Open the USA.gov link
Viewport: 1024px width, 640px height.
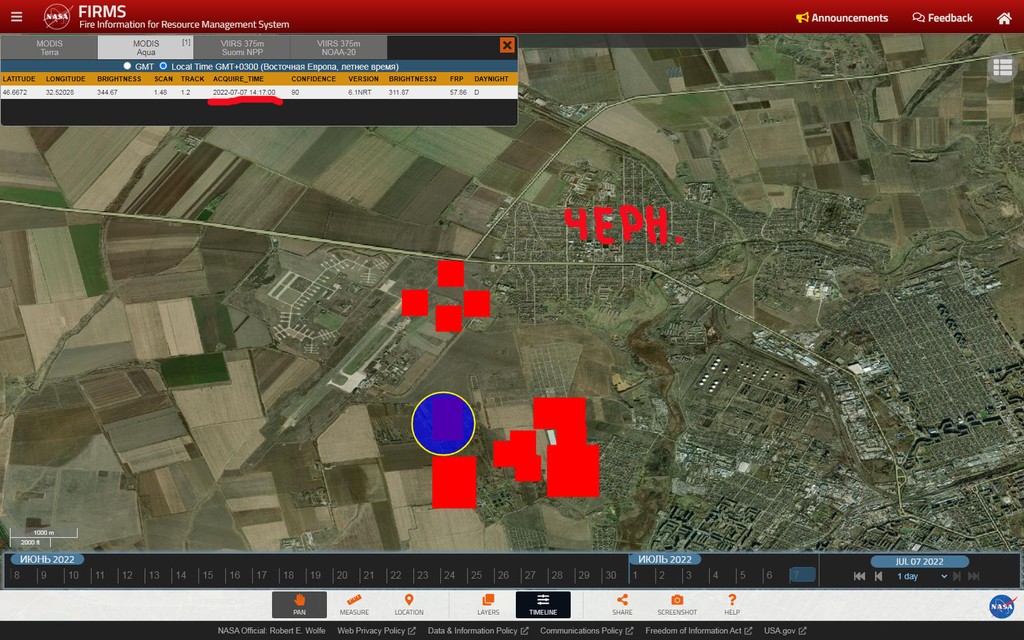[x=785, y=631]
